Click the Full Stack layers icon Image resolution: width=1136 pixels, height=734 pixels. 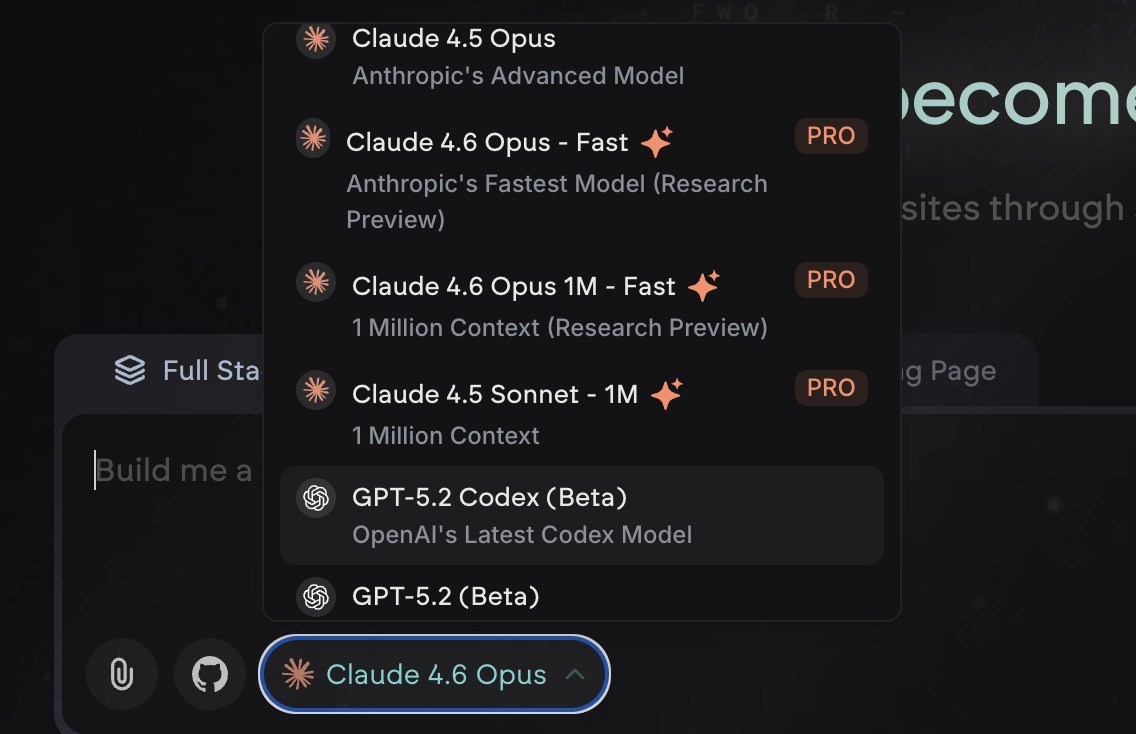[x=130, y=371]
